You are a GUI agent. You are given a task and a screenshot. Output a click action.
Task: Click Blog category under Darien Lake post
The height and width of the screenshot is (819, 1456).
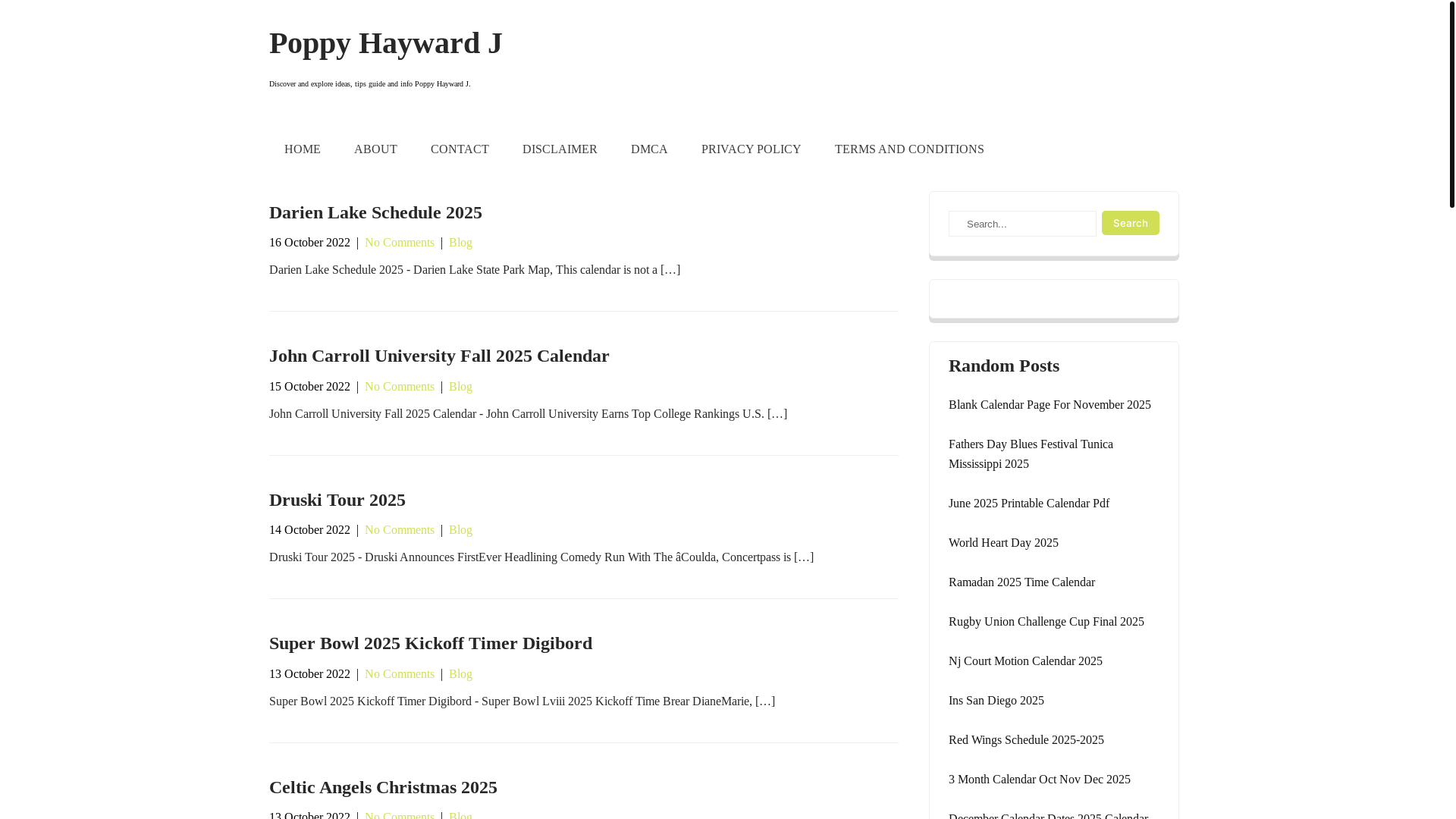pos(460,243)
